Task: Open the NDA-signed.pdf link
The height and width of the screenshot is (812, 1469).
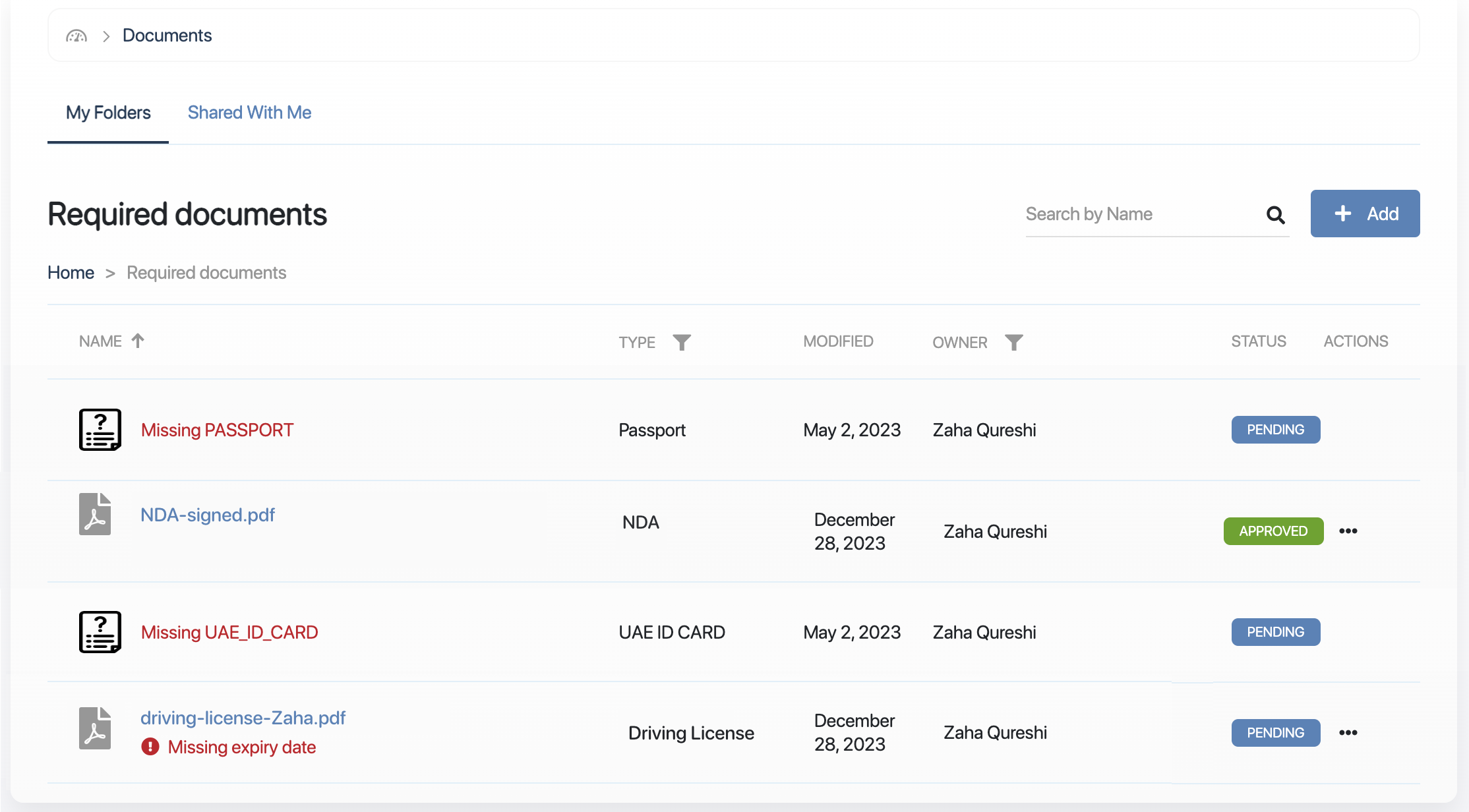Action: [208, 515]
